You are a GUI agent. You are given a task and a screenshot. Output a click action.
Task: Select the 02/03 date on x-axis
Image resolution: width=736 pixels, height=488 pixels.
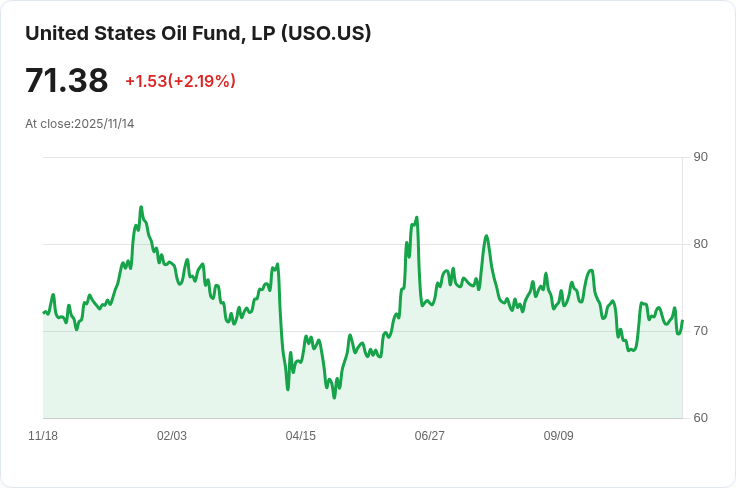pos(172,436)
